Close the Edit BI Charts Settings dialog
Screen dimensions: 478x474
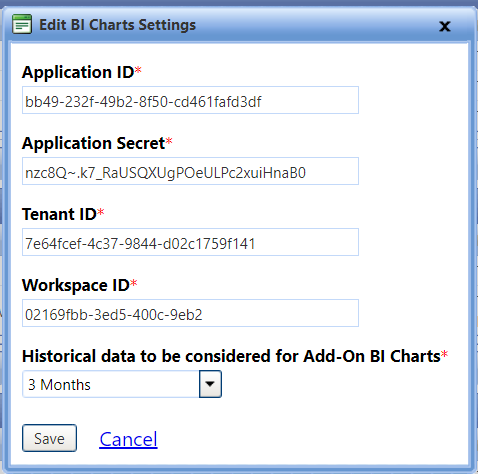445,26
